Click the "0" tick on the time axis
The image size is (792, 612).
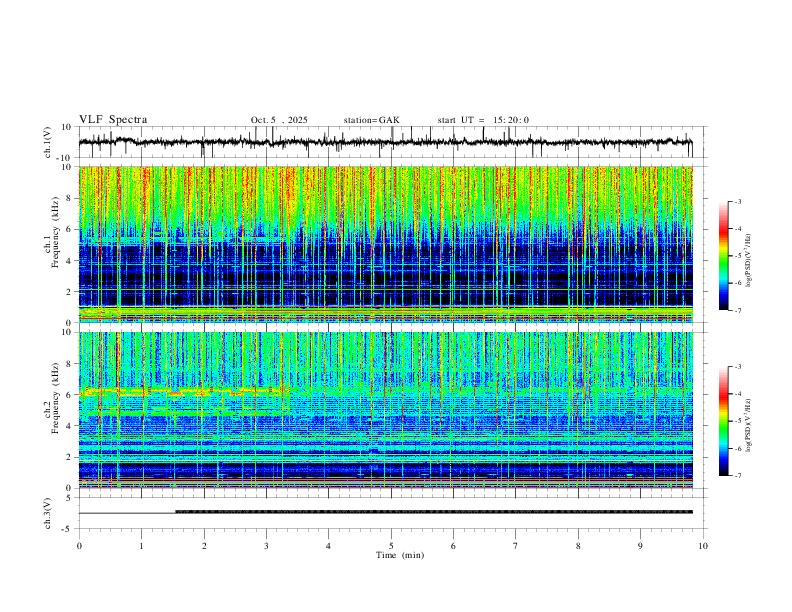click(79, 546)
